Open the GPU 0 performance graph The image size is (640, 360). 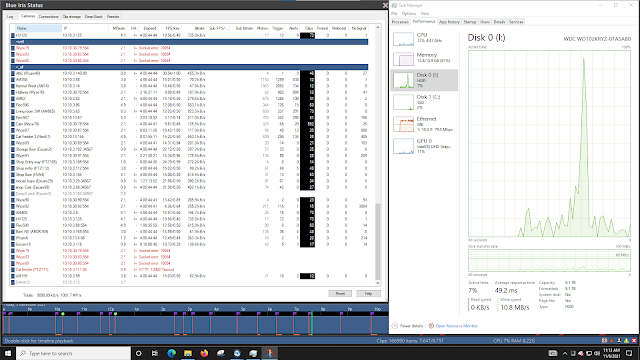(x=424, y=146)
